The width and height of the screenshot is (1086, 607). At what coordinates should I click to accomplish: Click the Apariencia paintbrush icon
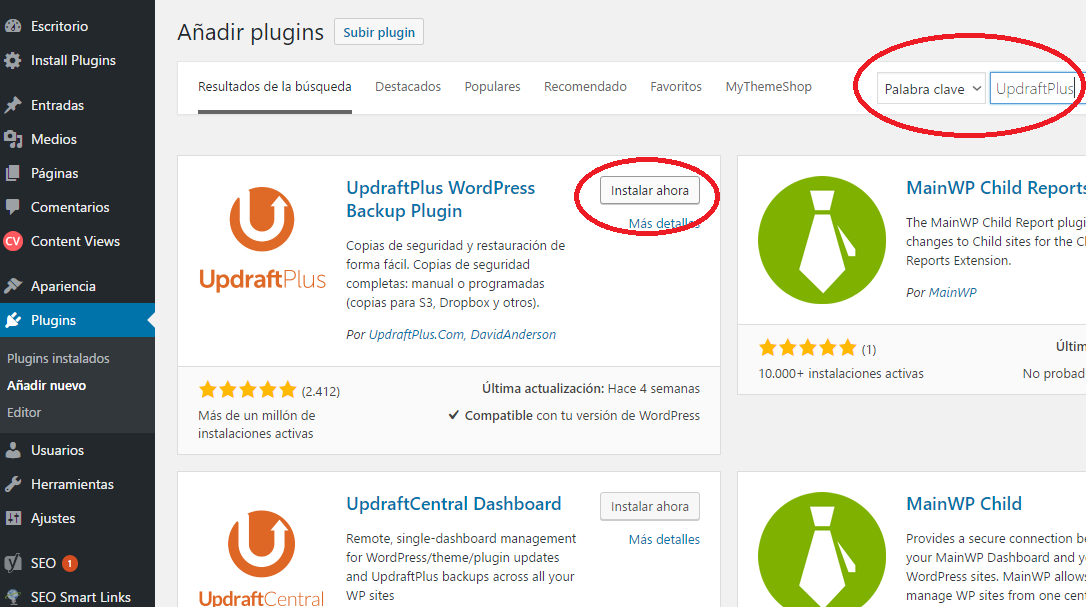coord(12,286)
